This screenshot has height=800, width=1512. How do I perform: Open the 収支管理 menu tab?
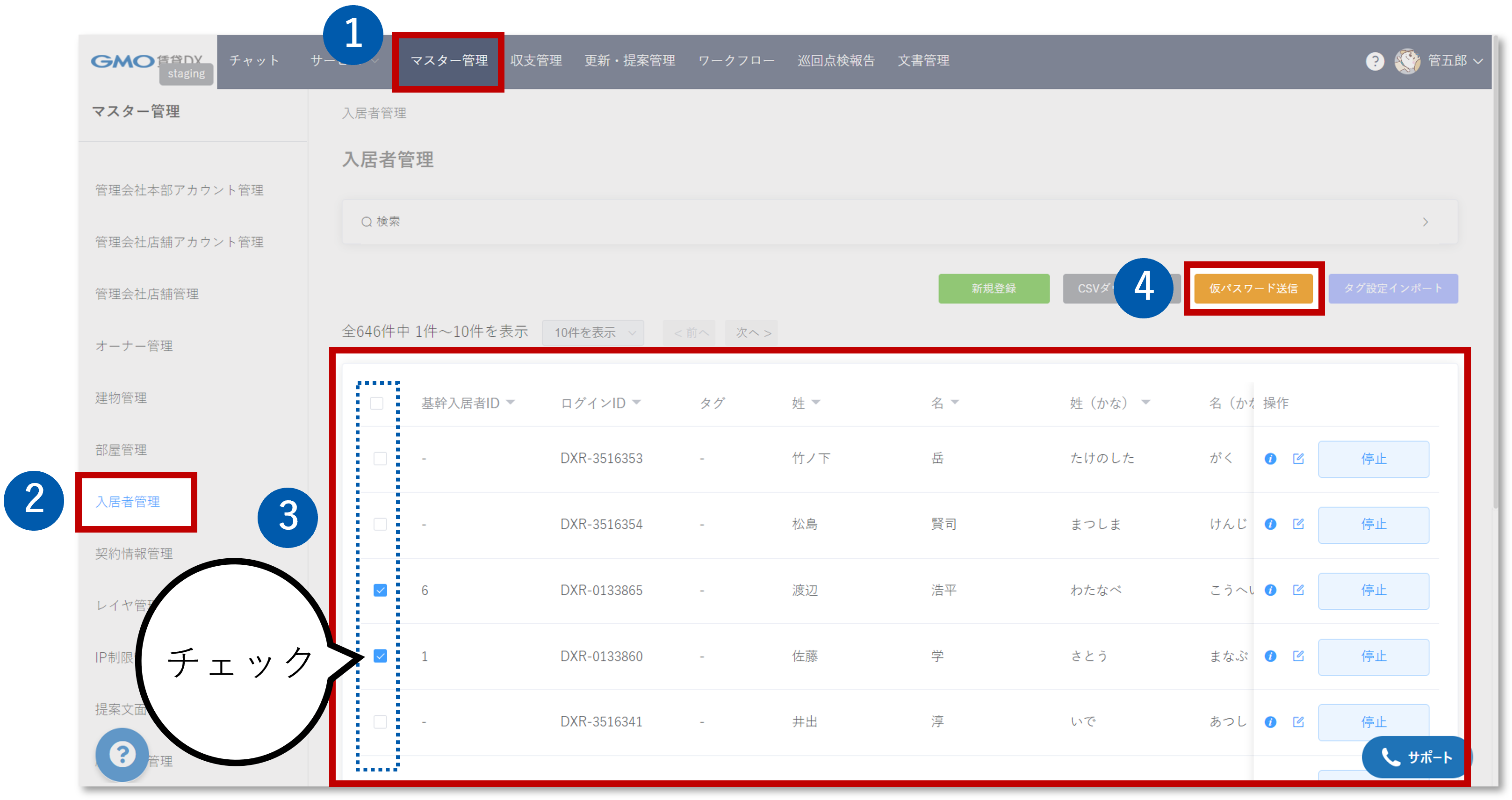click(536, 60)
